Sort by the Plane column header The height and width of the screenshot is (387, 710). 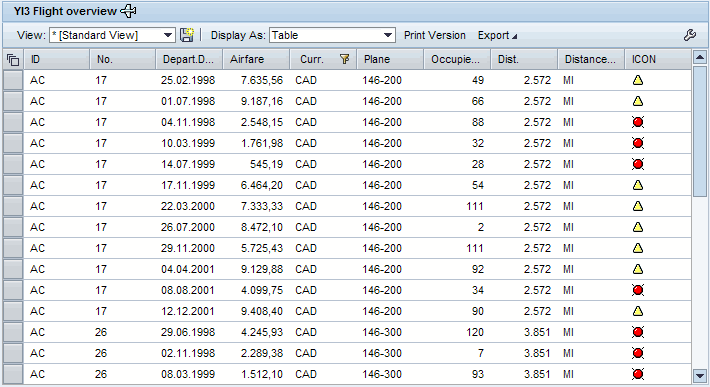point(390,59)
